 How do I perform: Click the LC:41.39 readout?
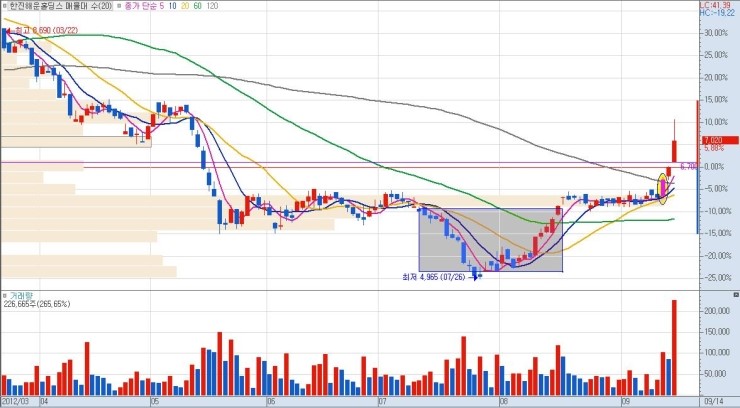tap(718, 5)
